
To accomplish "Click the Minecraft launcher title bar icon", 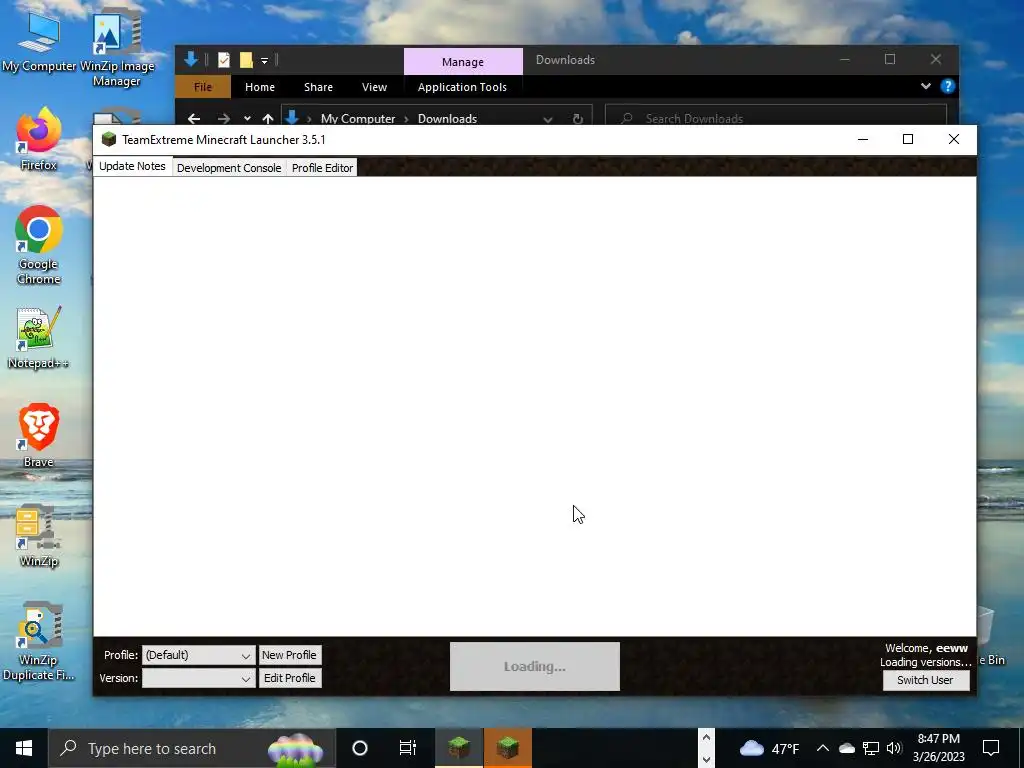I will point(108,140).
